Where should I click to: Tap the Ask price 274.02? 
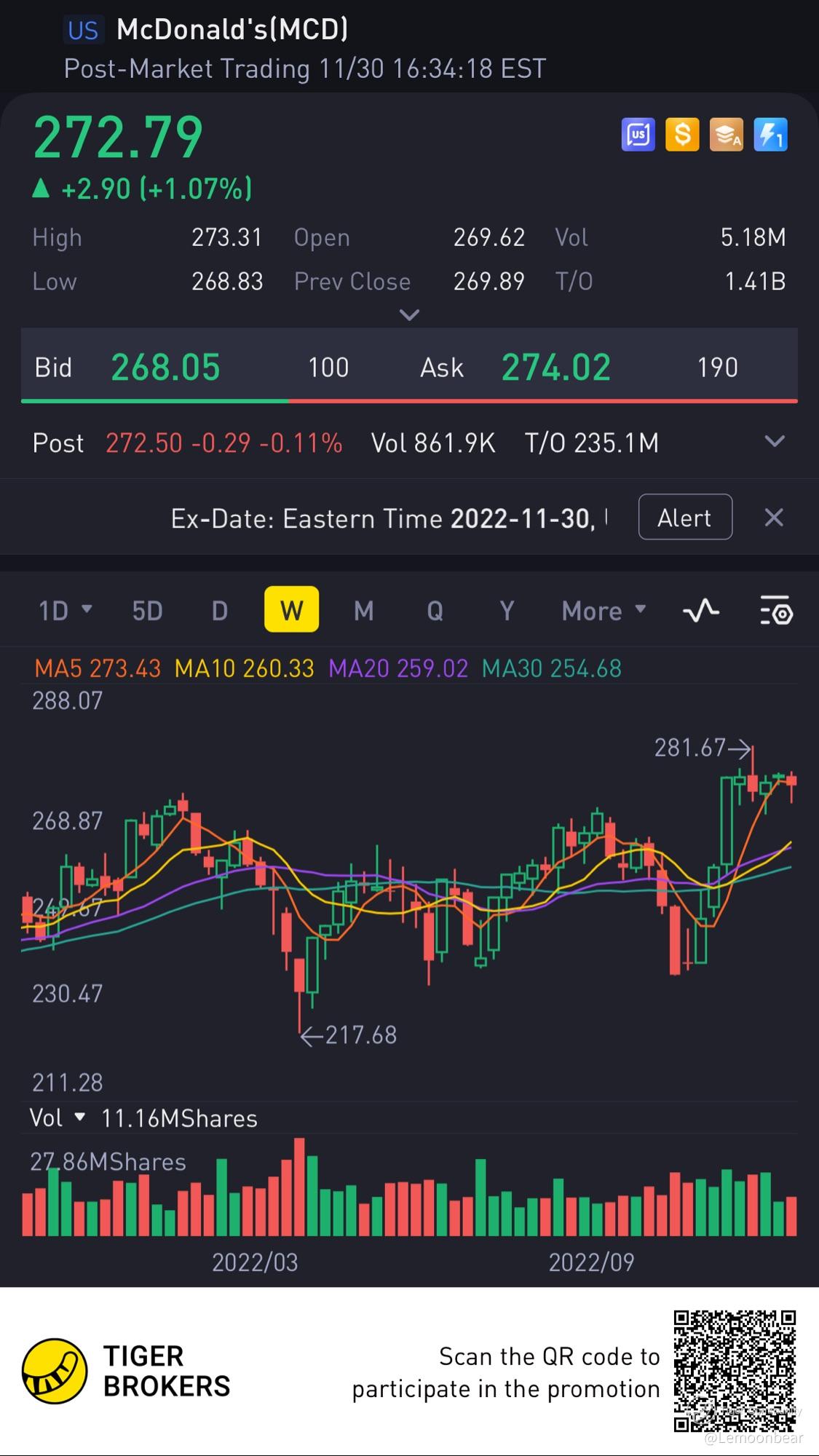555,367
